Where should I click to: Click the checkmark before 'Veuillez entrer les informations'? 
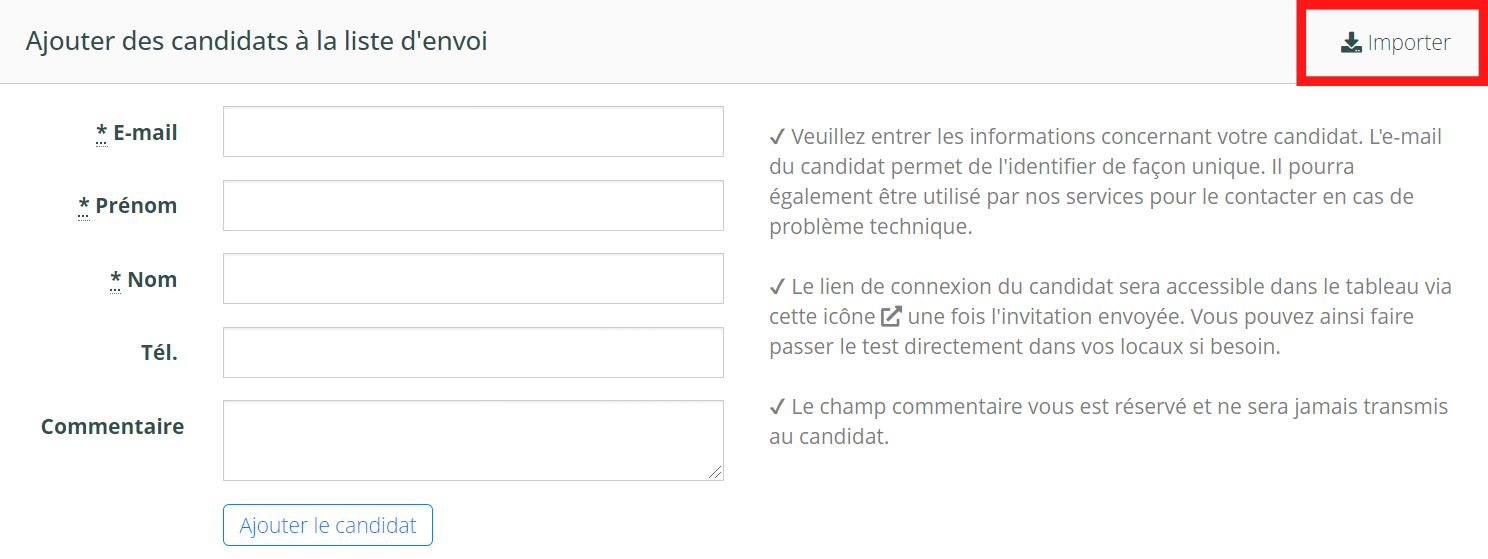[x=777, y=137]
